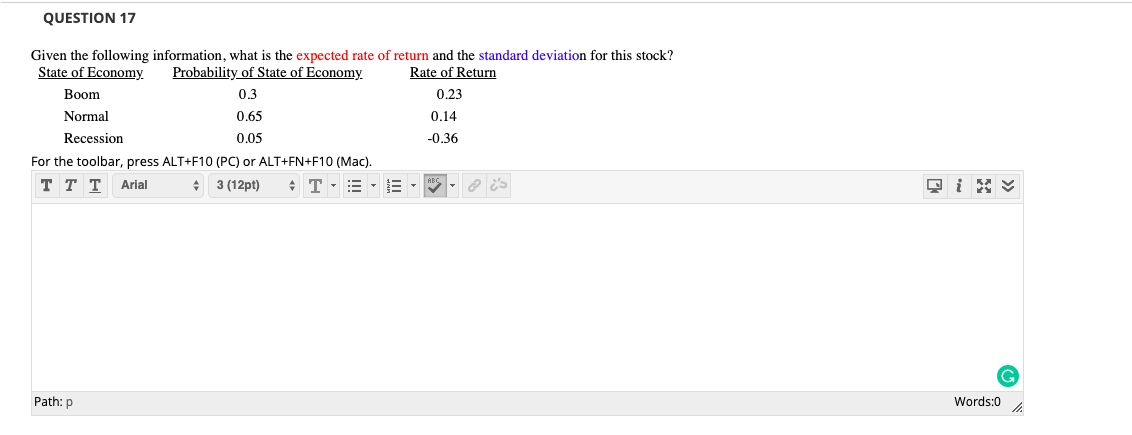1132x435 pixels.
Task: Click the ALT+F10 toolbar hint text
Action: tap(201, 161)
